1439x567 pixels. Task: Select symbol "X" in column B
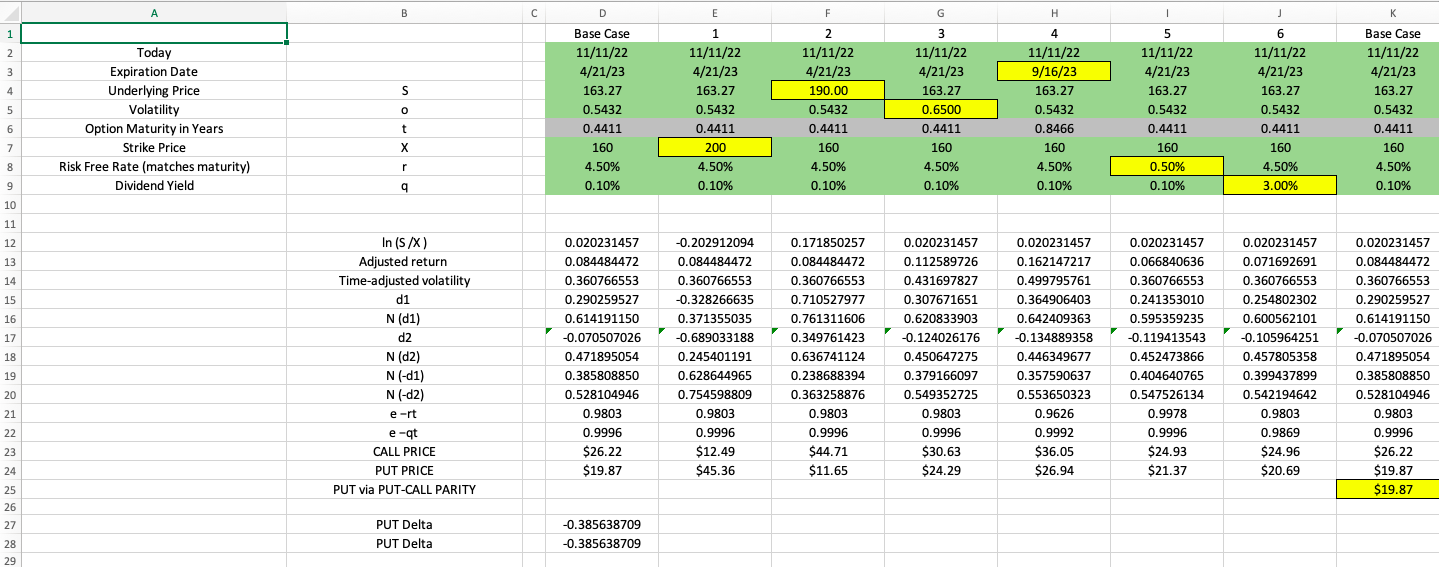(x=404, y=147)
